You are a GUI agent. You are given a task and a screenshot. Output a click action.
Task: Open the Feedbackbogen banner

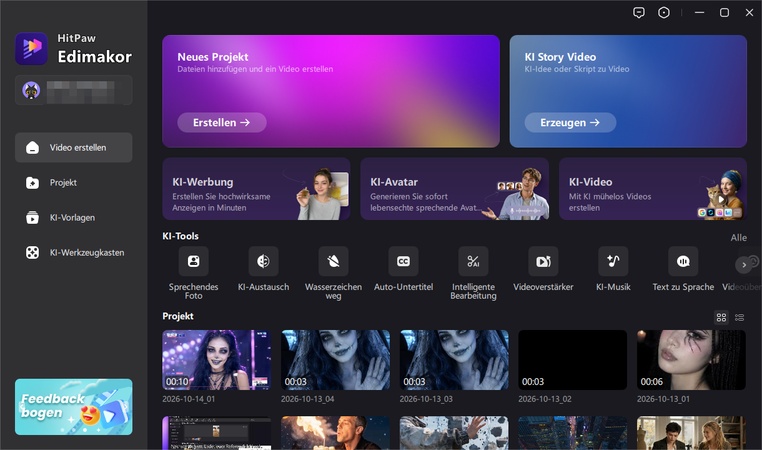(73, 407)
